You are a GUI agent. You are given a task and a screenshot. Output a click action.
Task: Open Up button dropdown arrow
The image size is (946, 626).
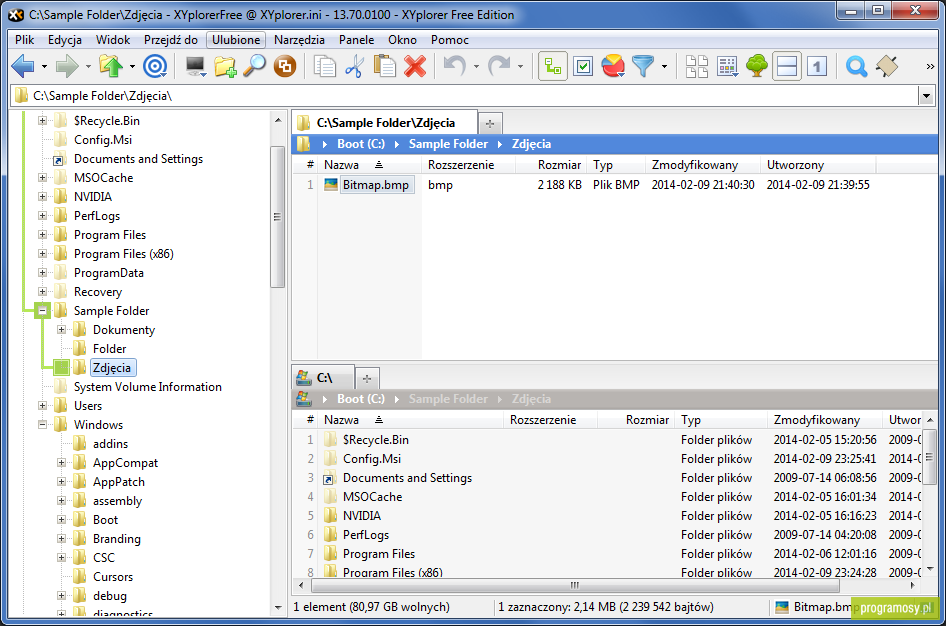click(x=132, y=66)
